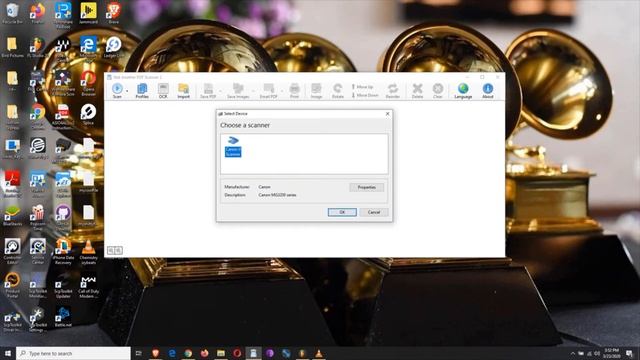Click the zoom in magnifier in scanner window
Screen dimensions: 640x360
(x=118, y=251)
